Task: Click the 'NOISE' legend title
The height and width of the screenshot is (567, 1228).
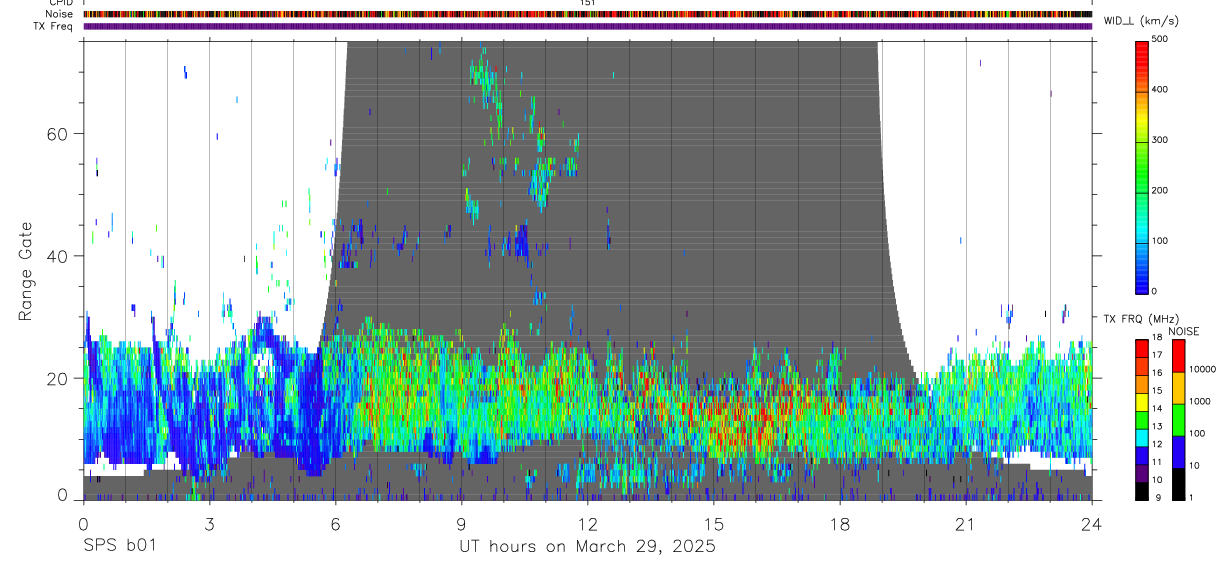Action: (x=1183, y=331)
